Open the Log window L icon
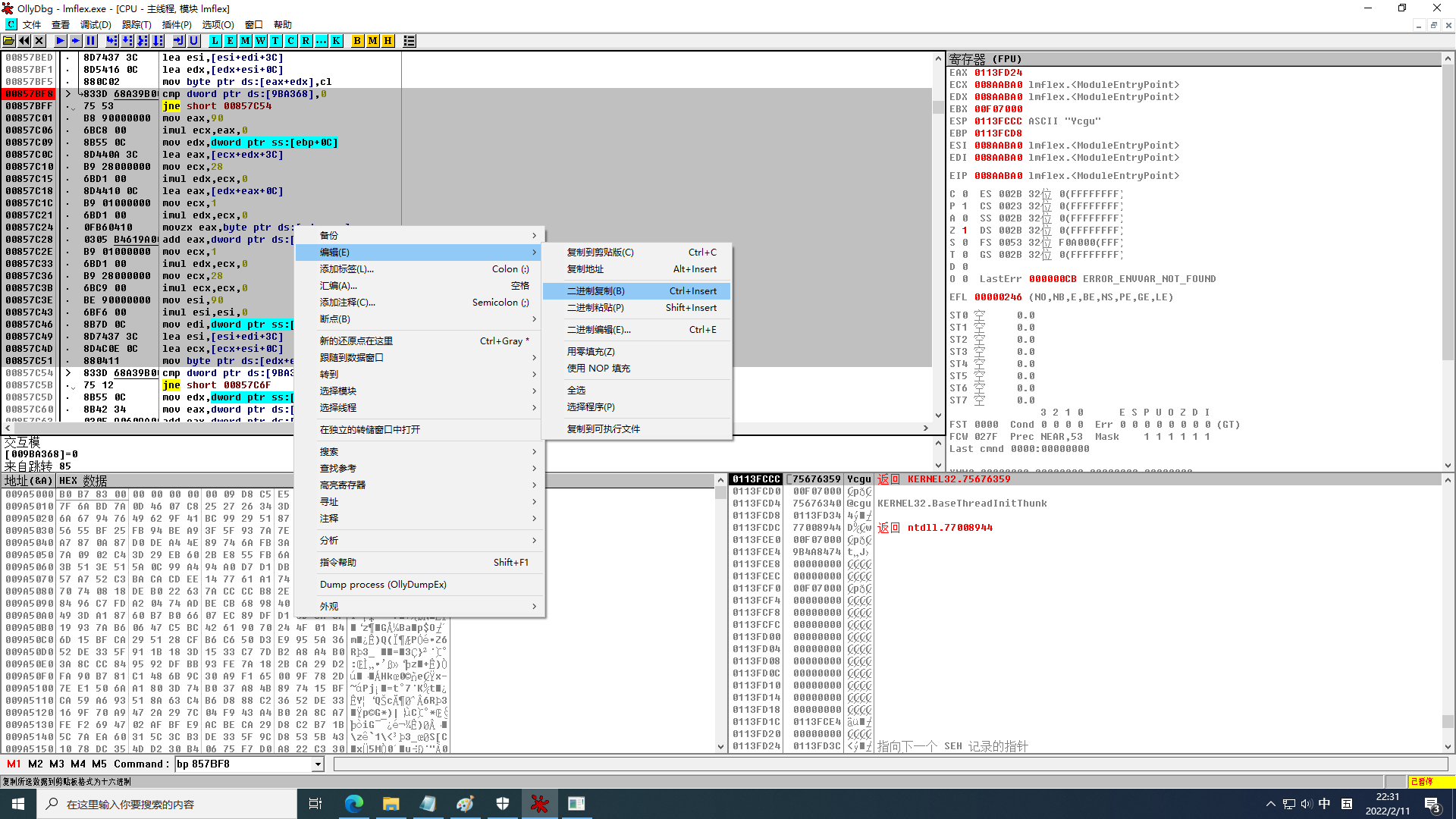Image resolution: width=1456 pixels, height=819 pixels. click(x=215, y=41)
